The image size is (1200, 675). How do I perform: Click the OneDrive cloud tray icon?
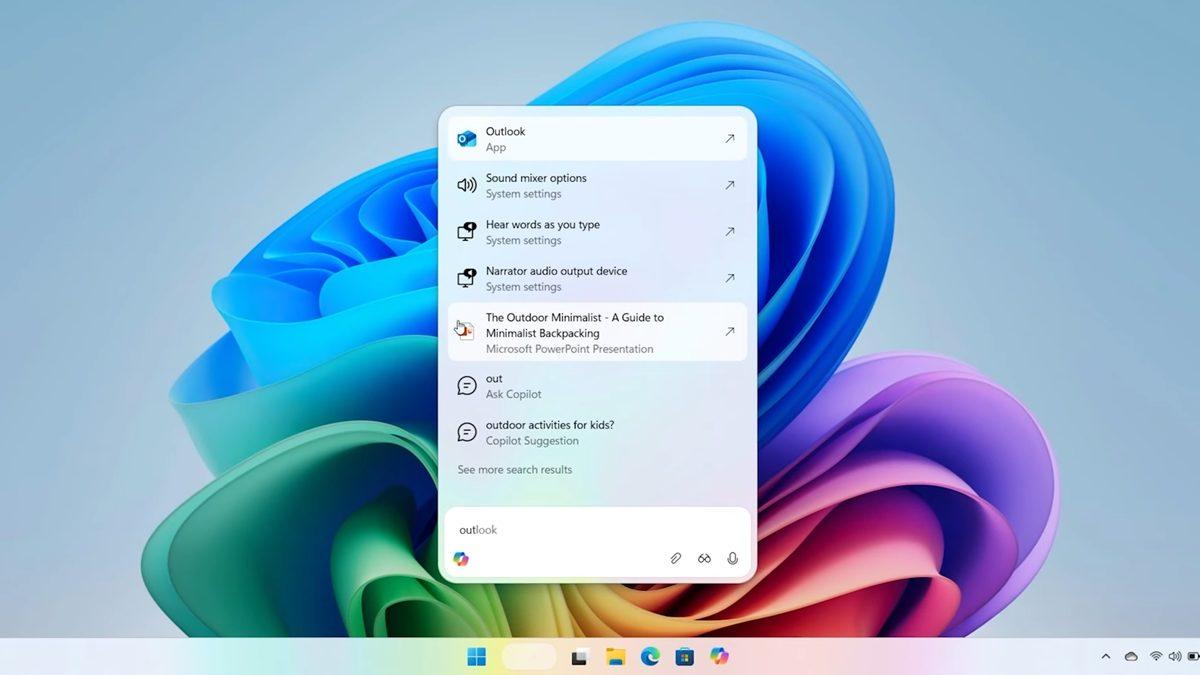pos(1131,657)
